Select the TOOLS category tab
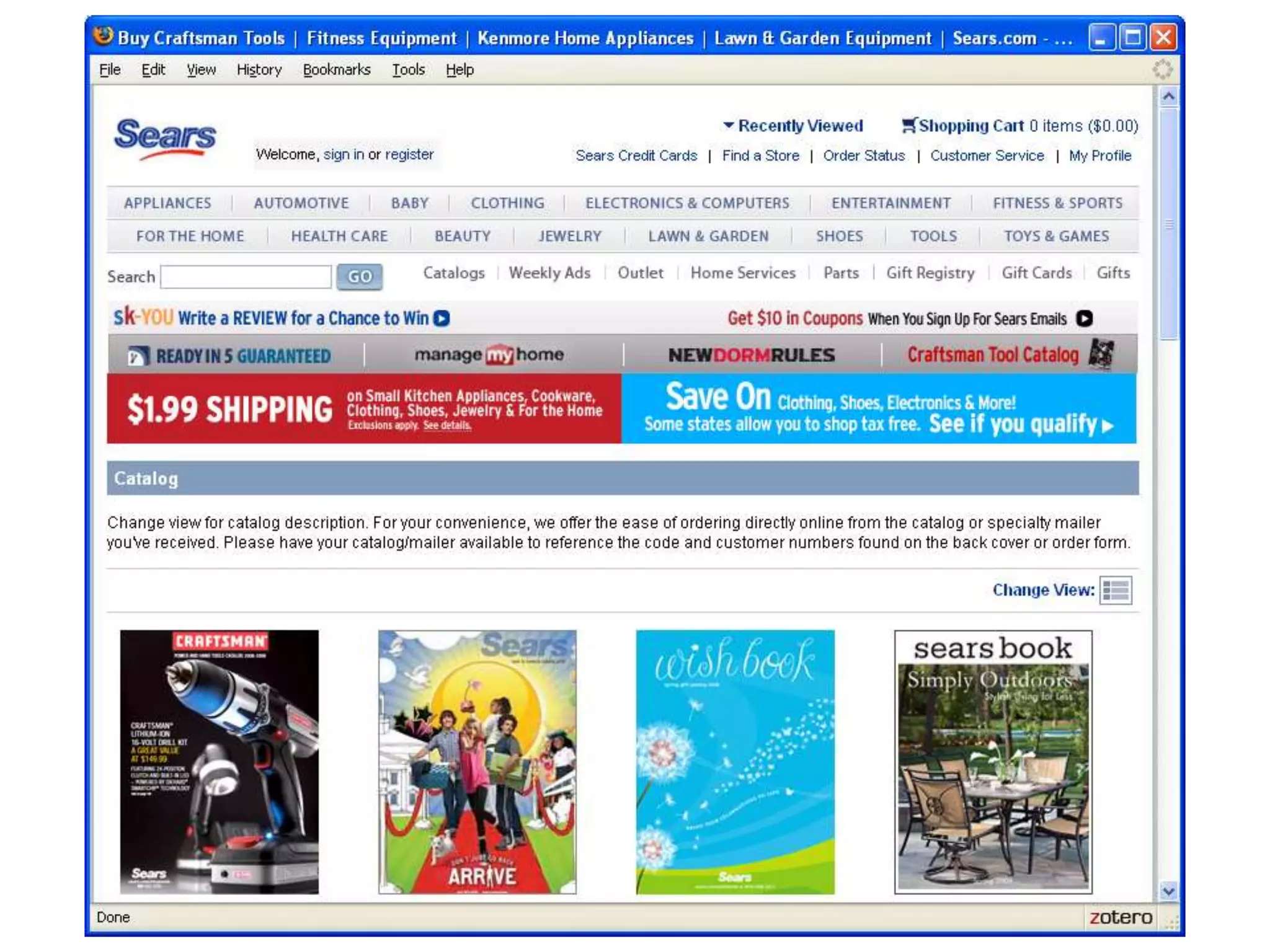This screenshot has height=952, width=1270. click(x=933, y=236)
